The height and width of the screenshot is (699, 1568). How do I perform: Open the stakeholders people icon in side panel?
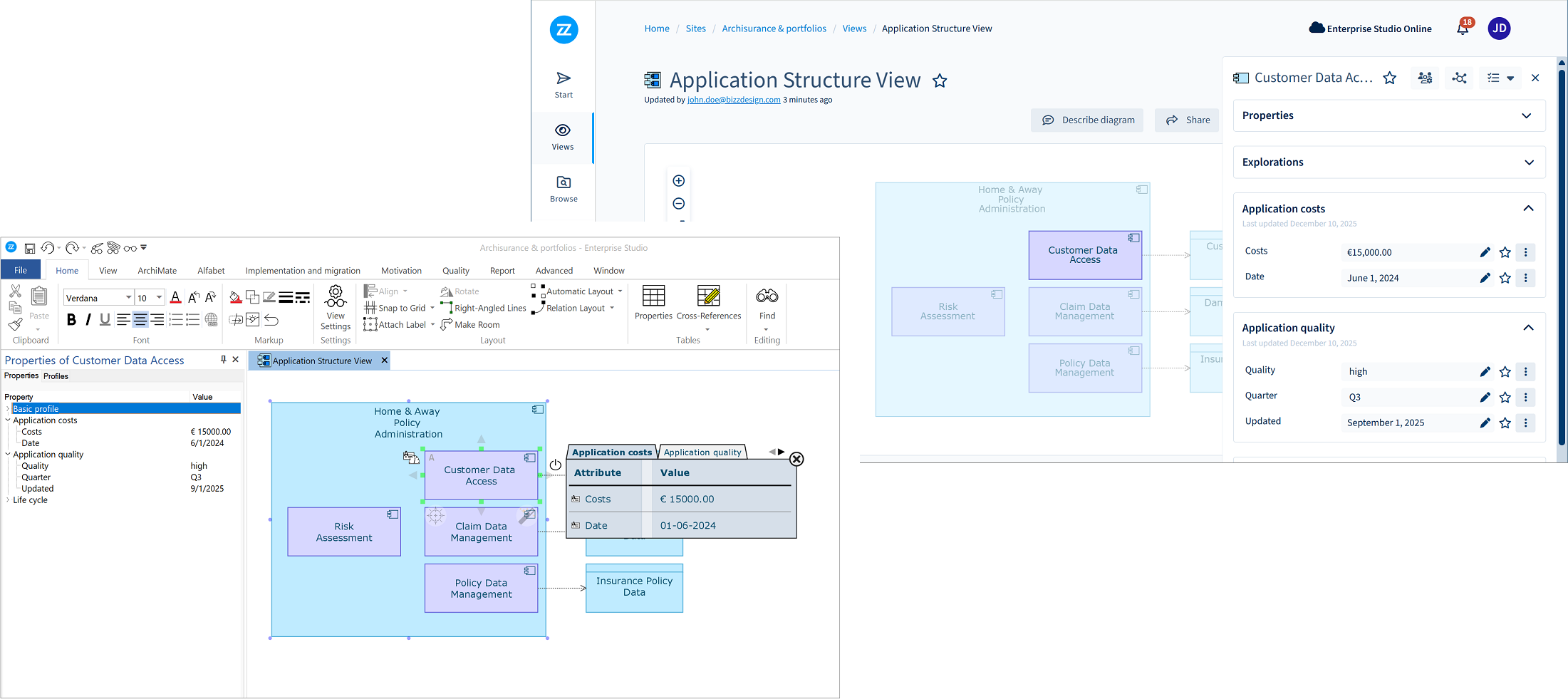tap(1425, 78)
